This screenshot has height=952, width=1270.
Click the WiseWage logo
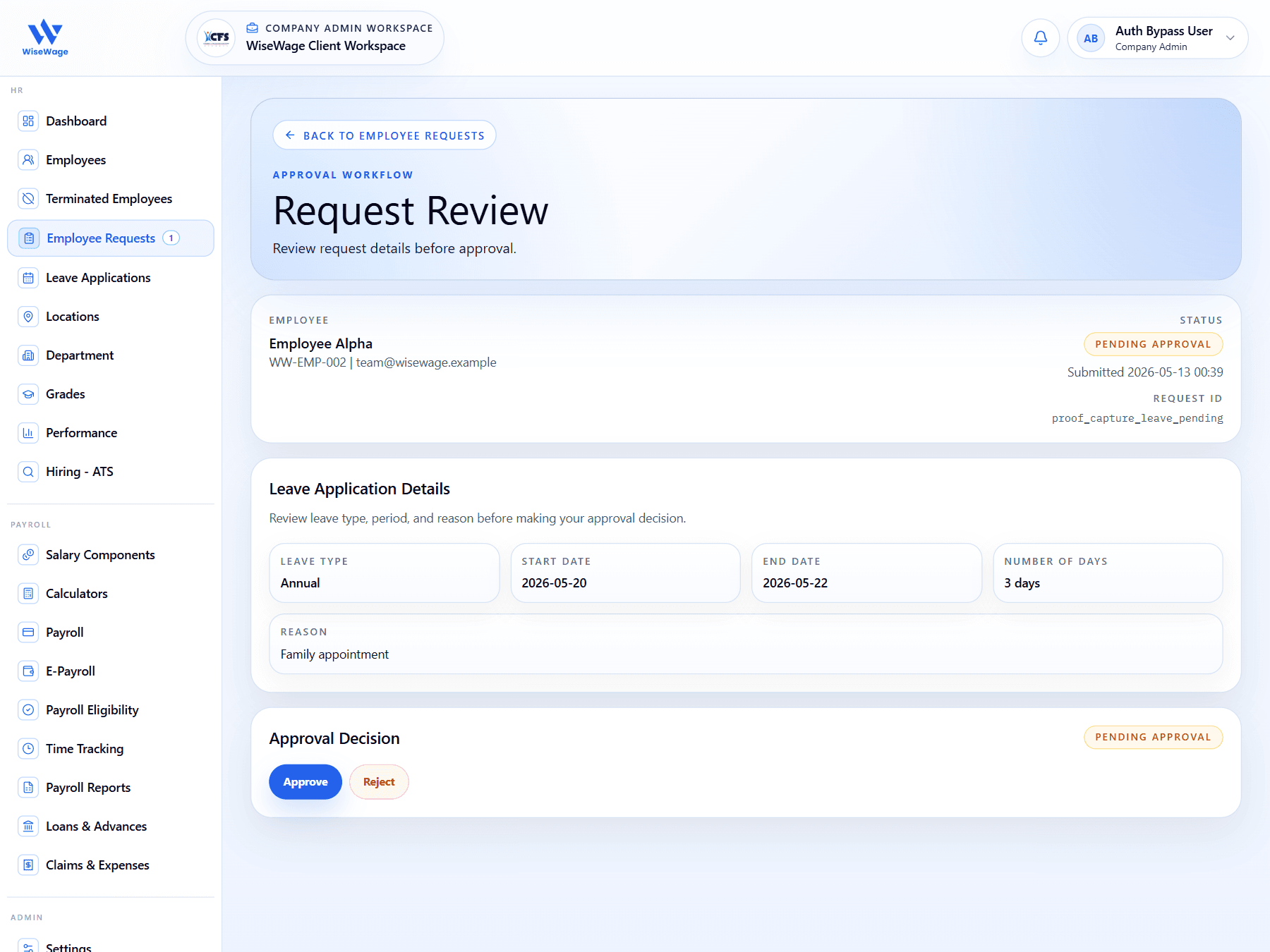click(x=45, y=38)
